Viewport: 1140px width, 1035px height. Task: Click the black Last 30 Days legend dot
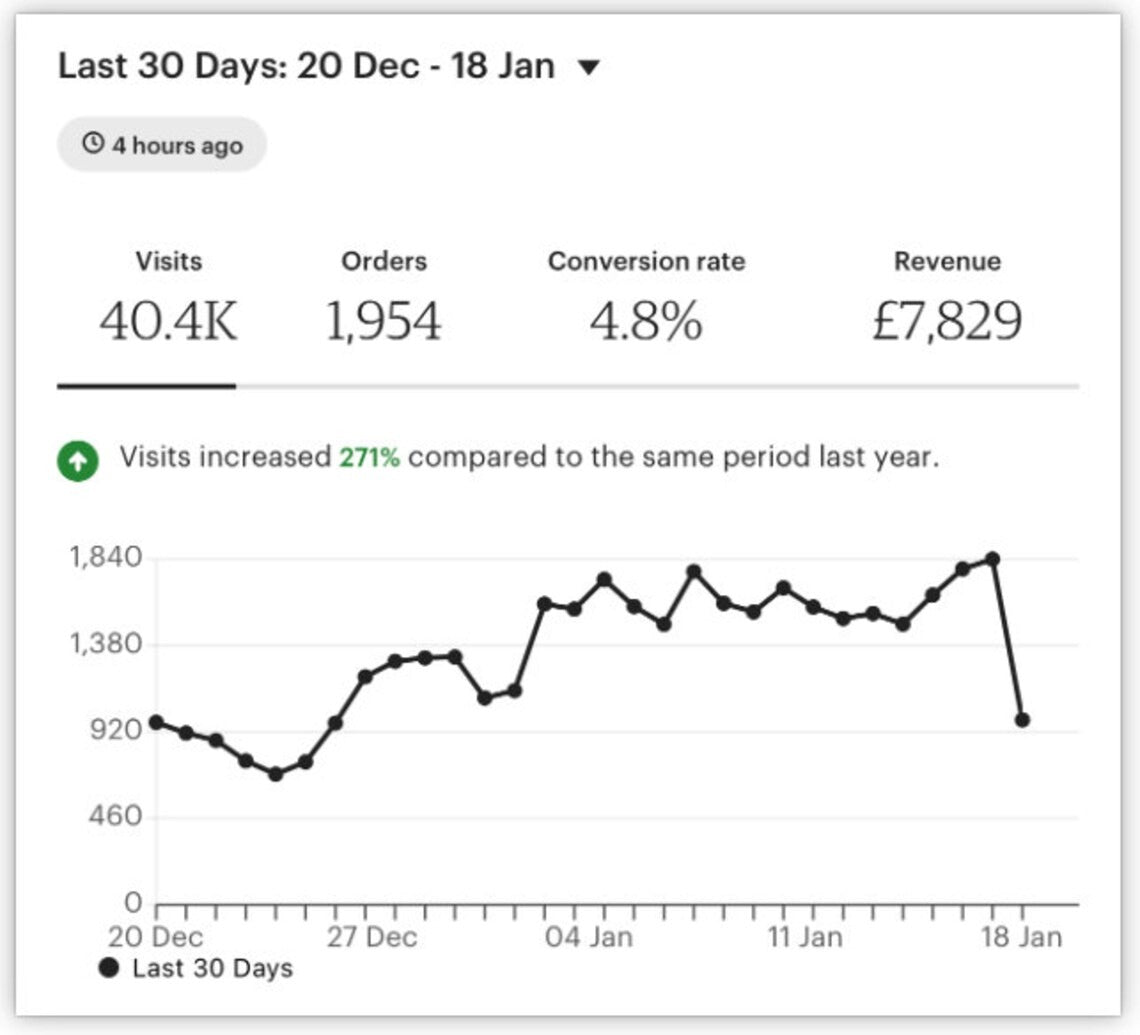[109, 968]
